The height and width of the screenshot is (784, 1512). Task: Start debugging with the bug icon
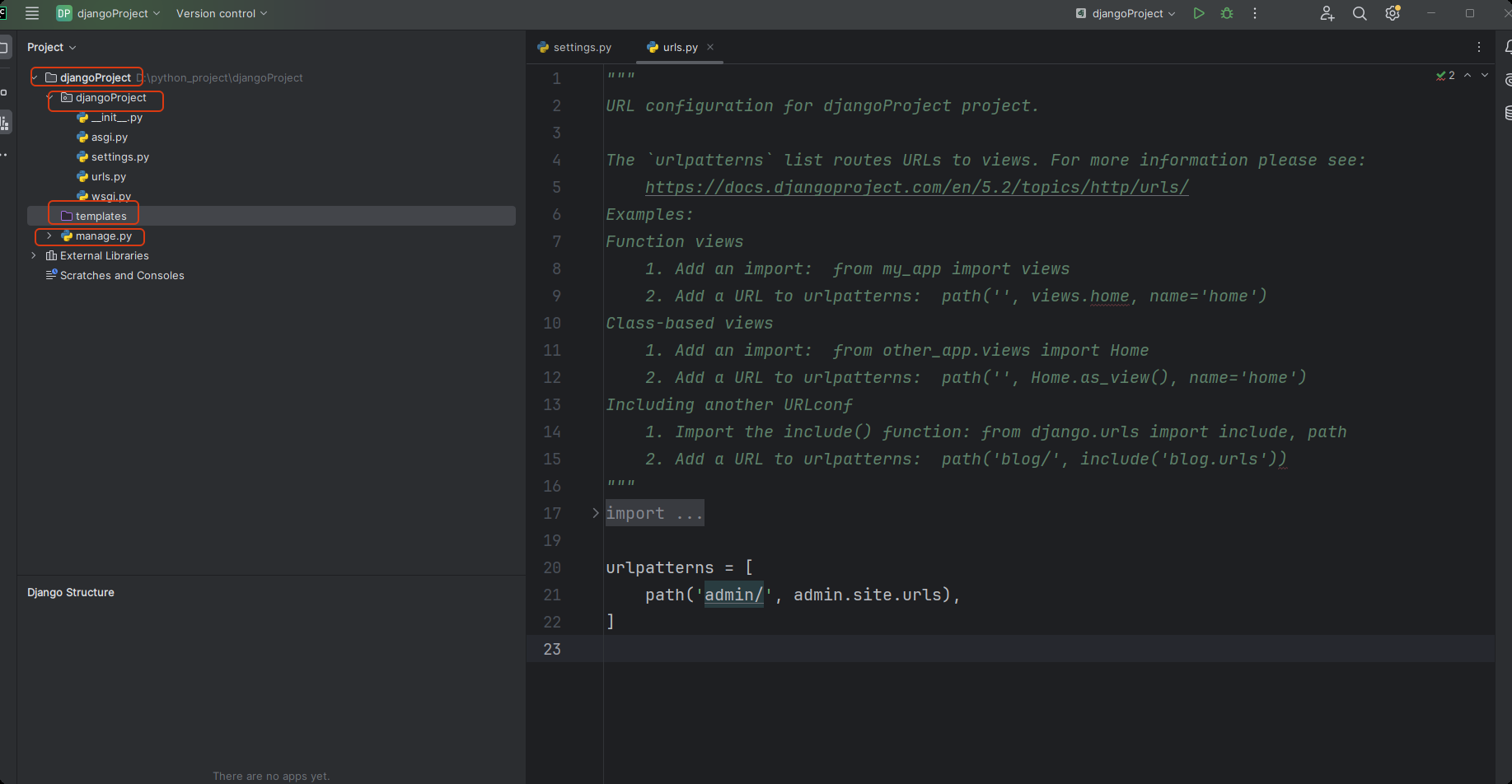1227,13
